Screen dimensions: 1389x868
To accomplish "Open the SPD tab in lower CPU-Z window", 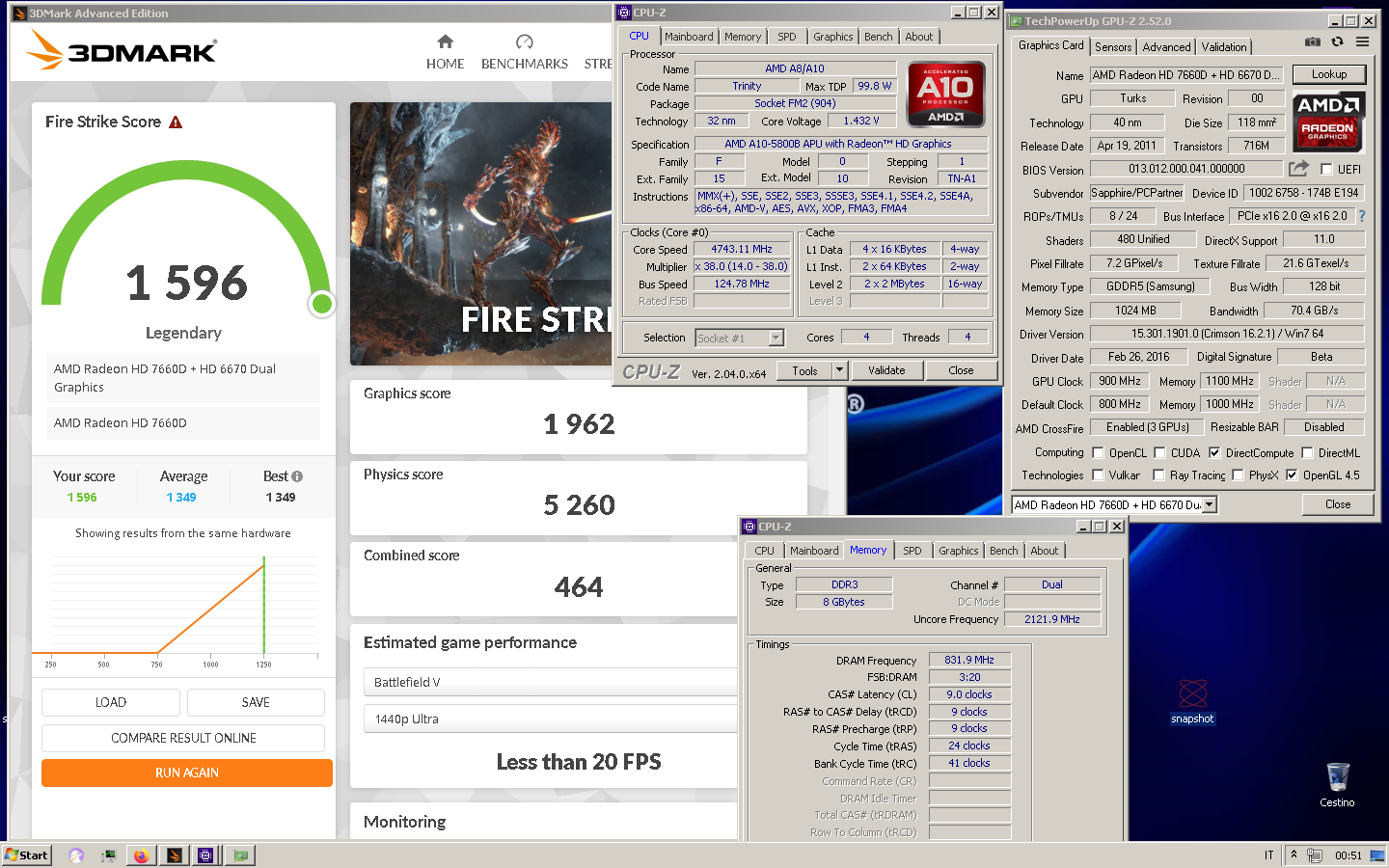I will 912,551.
